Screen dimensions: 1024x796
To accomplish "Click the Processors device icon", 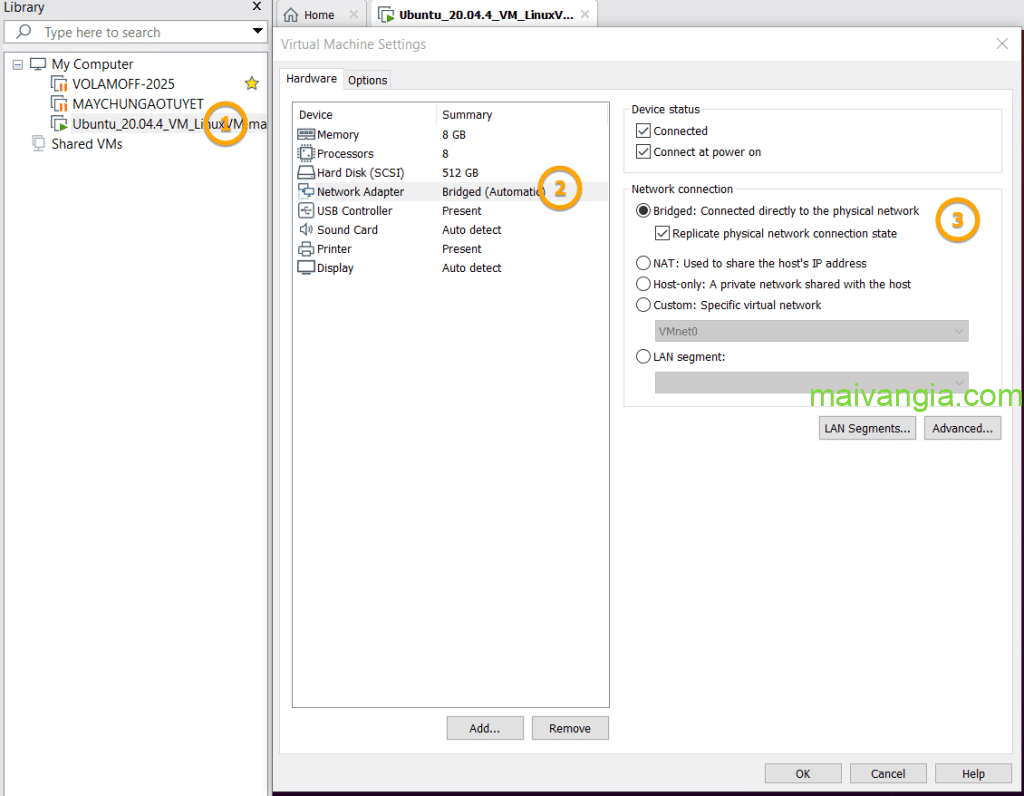I will (x=306, y=154).
